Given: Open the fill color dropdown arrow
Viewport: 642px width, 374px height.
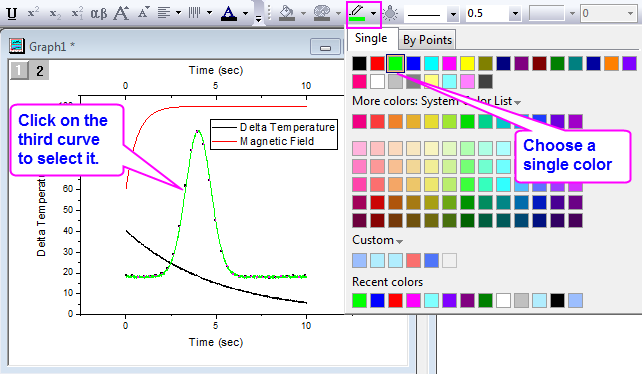Looking at the screenshot, I should (303, 13).
